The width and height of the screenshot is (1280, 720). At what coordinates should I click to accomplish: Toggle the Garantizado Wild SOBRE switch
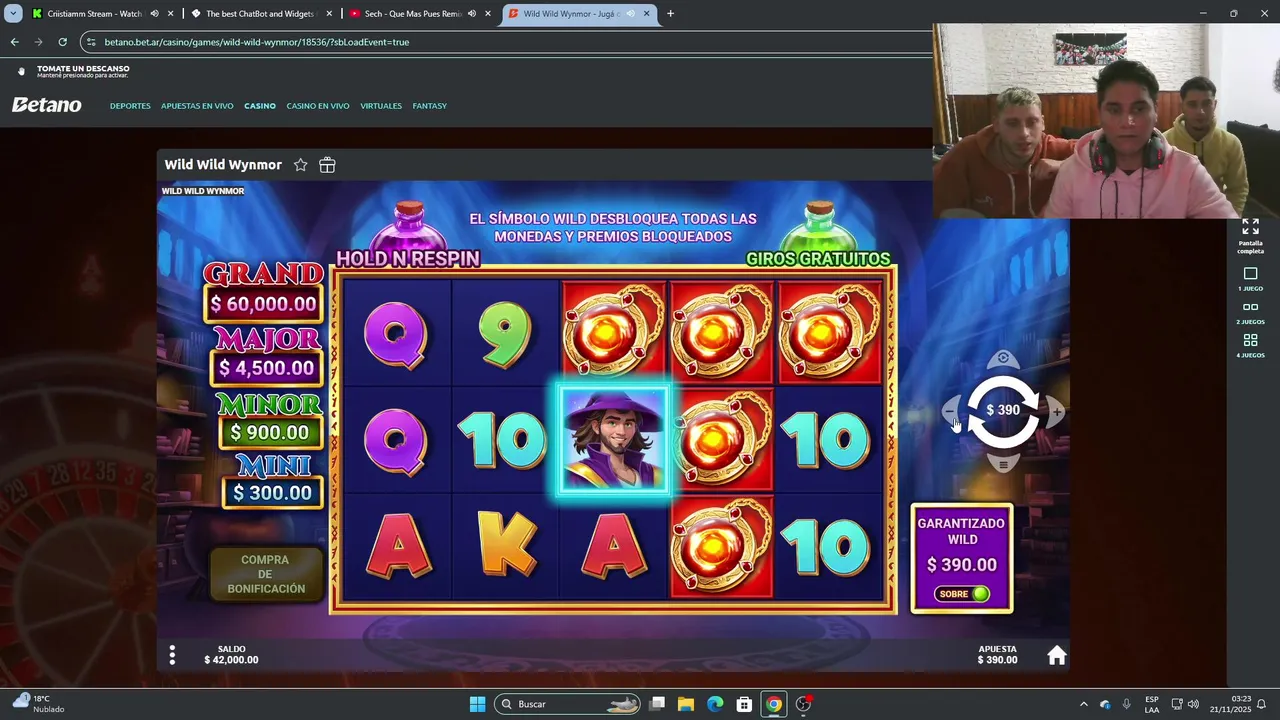point(962,594)
